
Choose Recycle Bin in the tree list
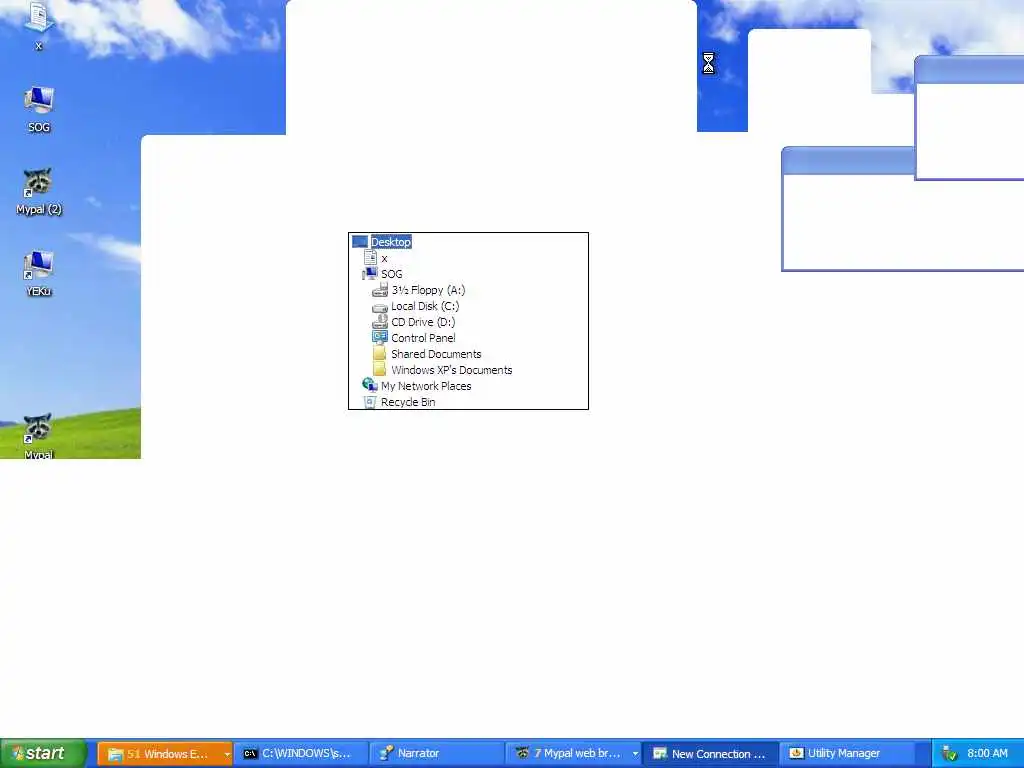398,402
